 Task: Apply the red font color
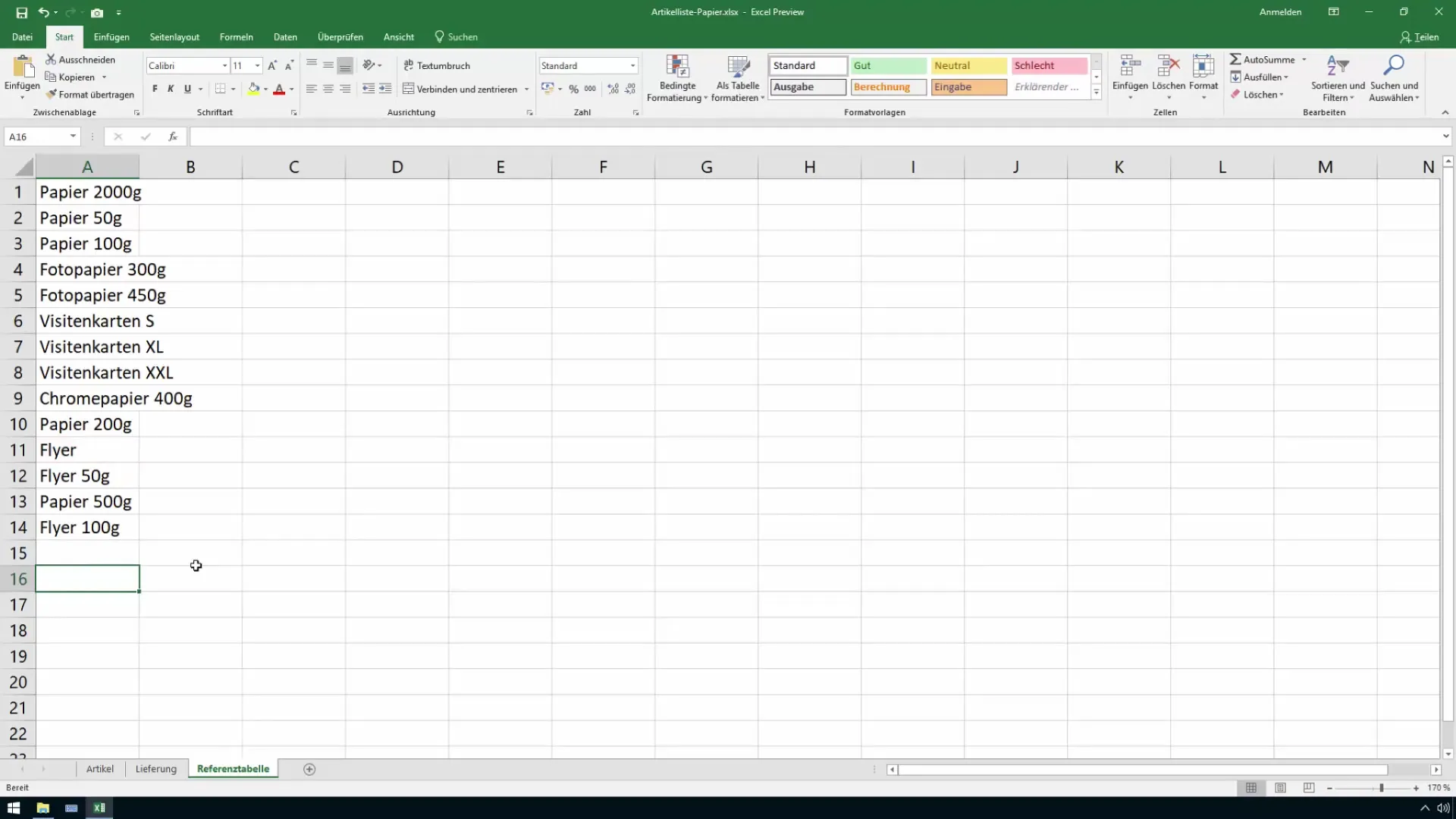[279, 89]
